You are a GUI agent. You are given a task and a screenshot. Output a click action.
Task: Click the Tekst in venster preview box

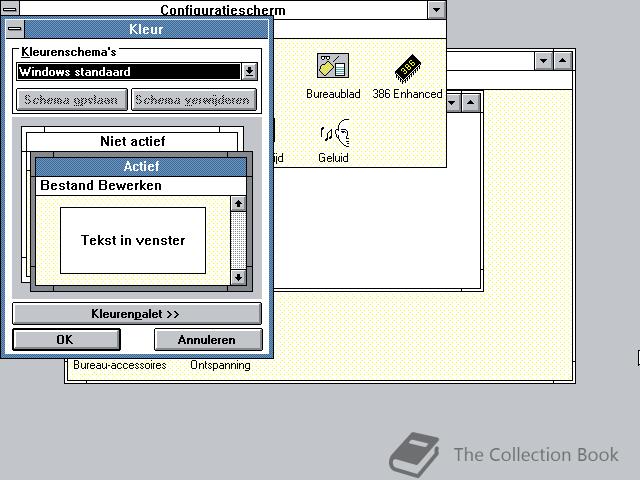[133, 240]
